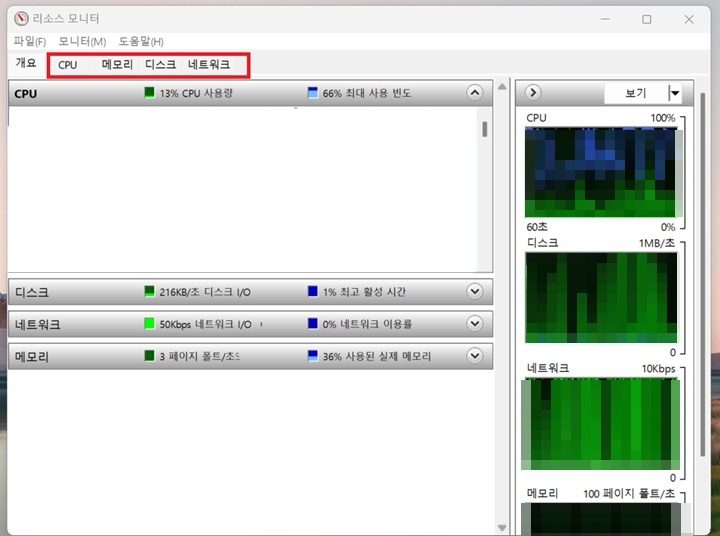Screen dimensions: 720x536
Task: Collapse the CPU section with chevron
Action: pyautogui.click(x=475, y=93)
